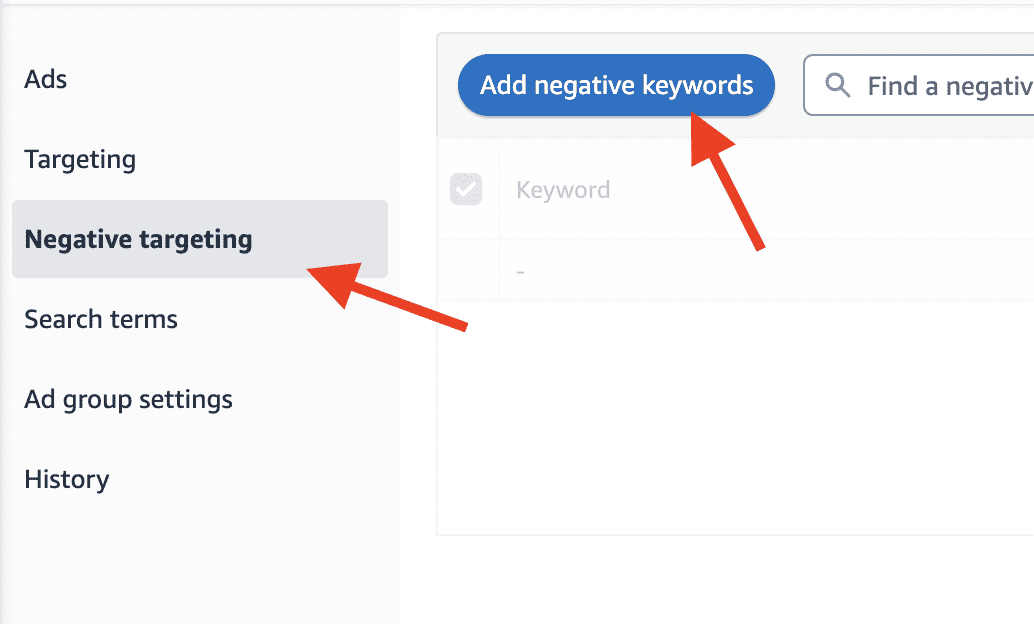Click the red arrow below Add negative keywords
Image resolution: width=1034 pixels, height=624 pixels.
point(724,181)
